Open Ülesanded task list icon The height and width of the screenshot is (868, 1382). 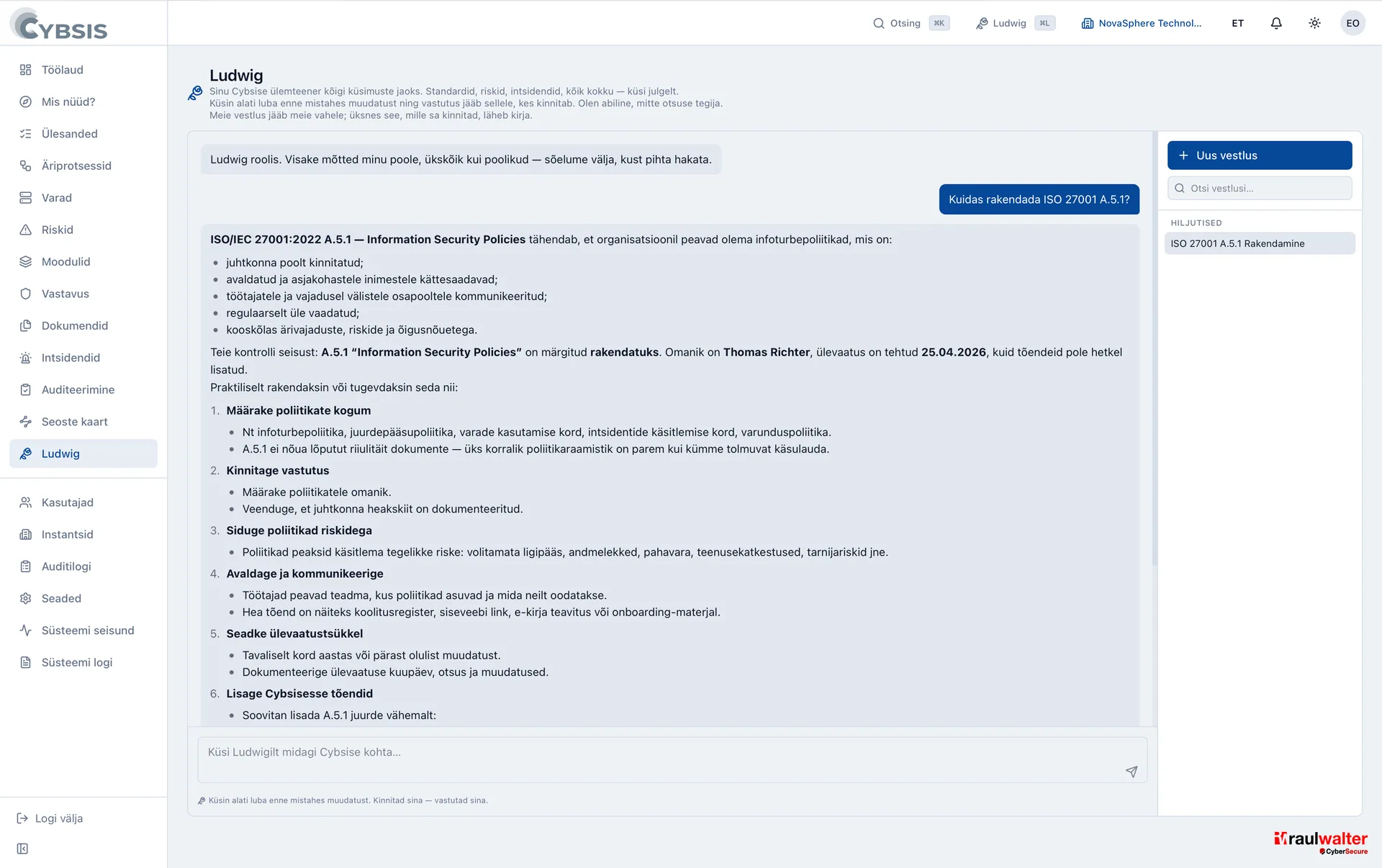25,134
